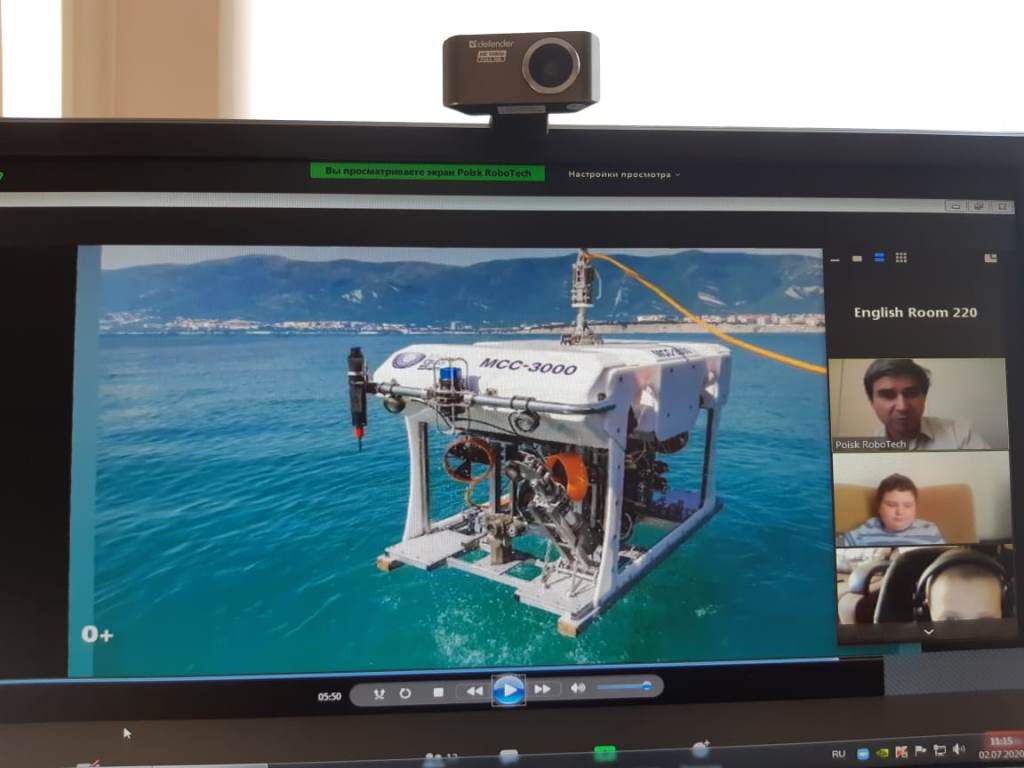
Task: Show active speaker only view
Action: (857, 259)
